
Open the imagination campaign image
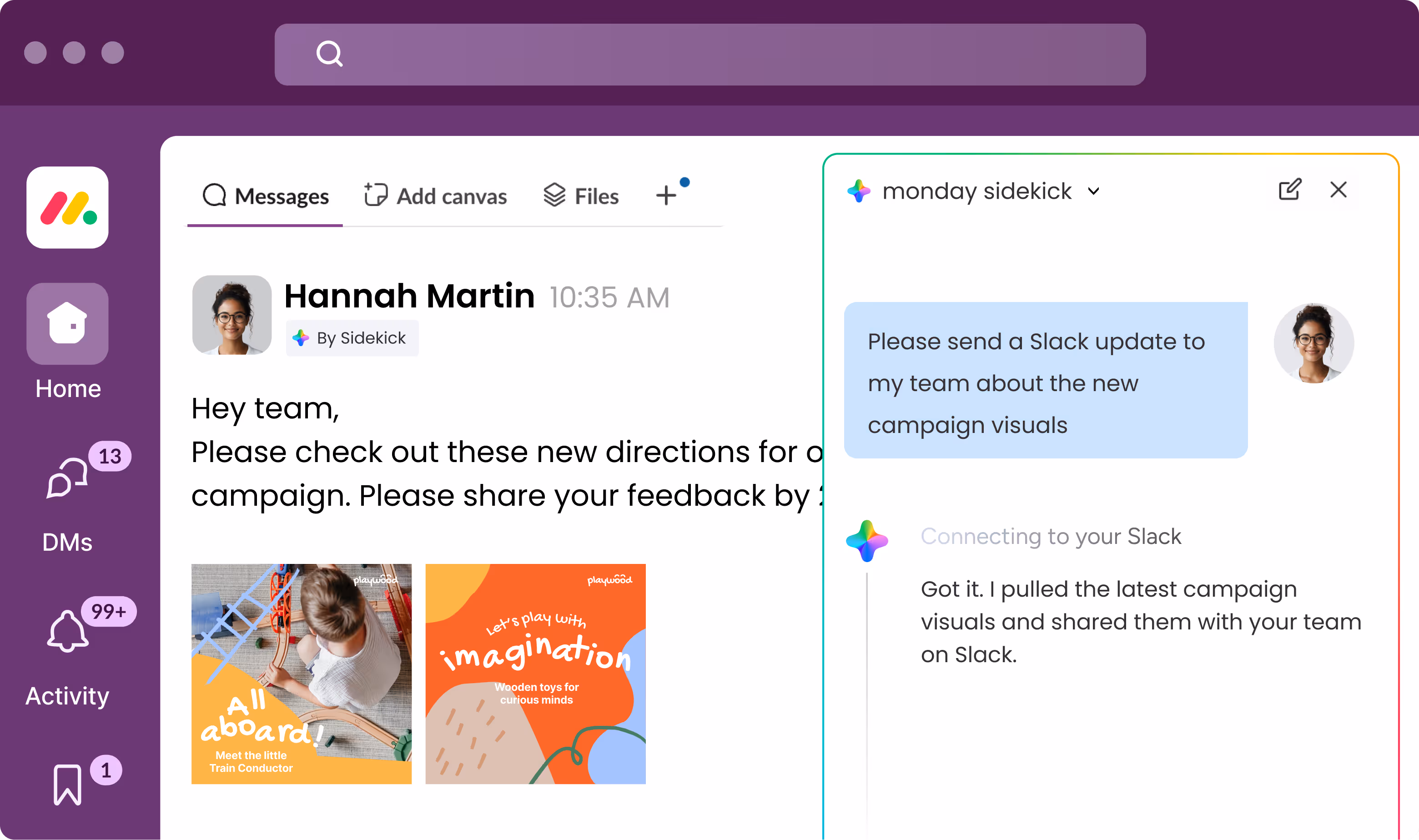[x=535, y=674]
